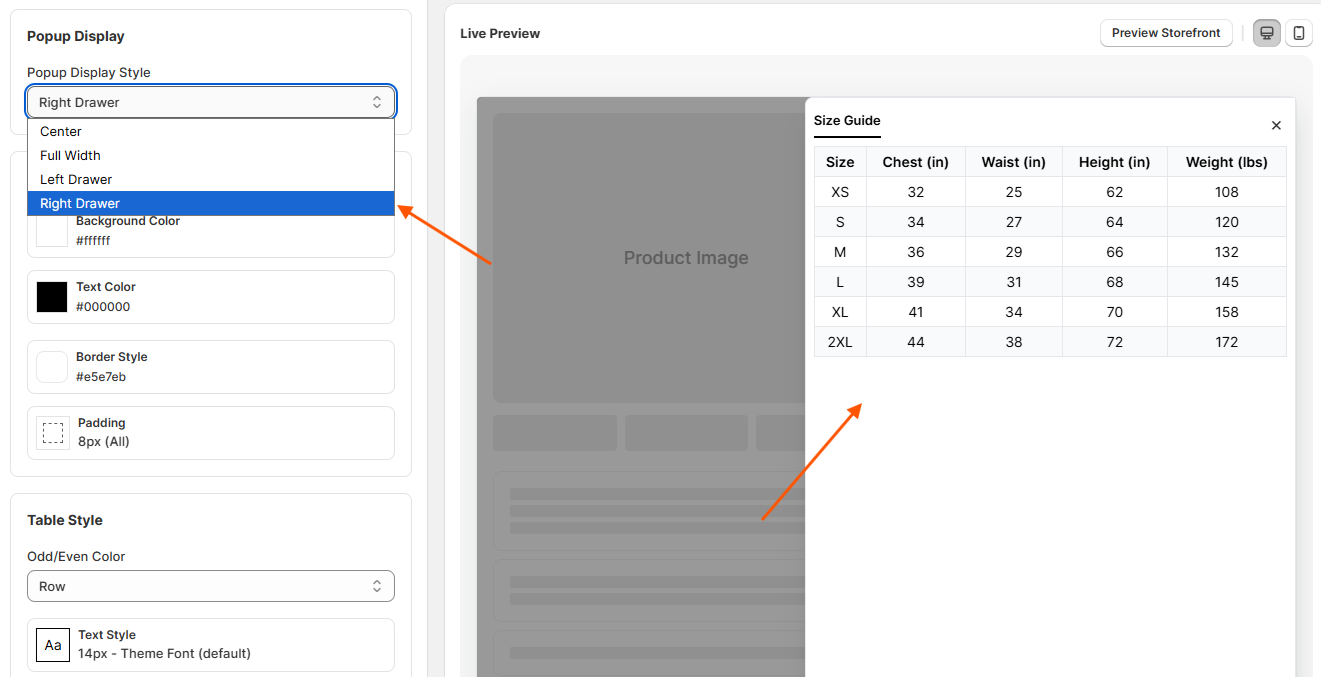Select the Size Guide tab
The image size is (1321, 678).
847,121
